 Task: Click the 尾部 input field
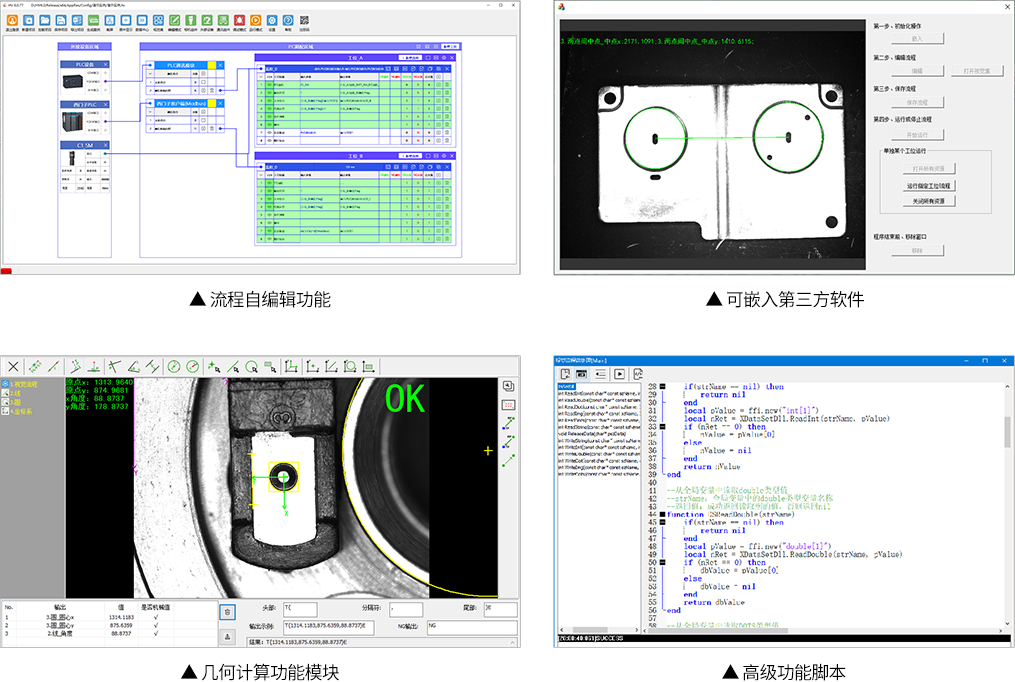point(500,608)
